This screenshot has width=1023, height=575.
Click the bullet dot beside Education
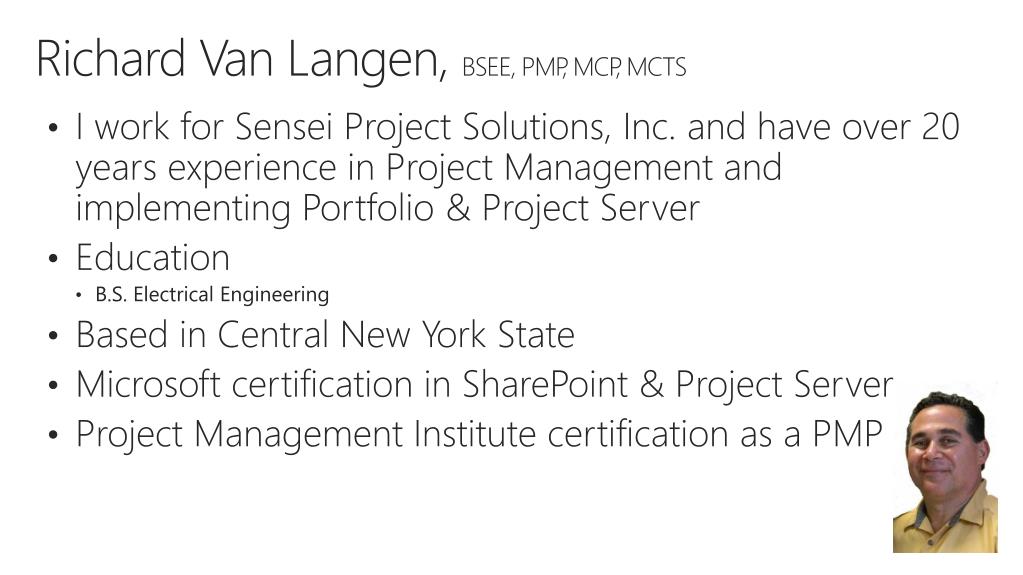point(53,258)
